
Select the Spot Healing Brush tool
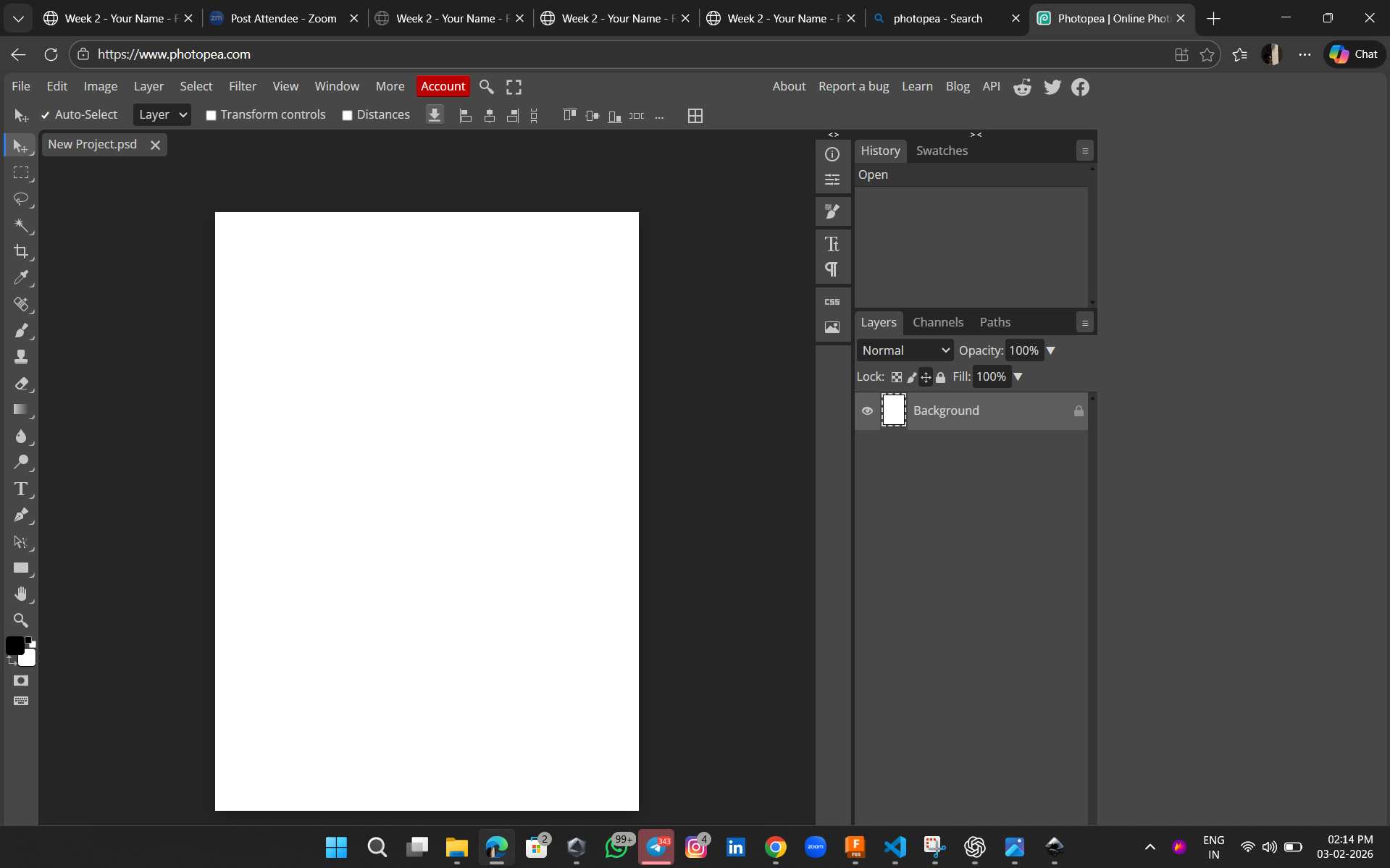(x=20, y=304)
